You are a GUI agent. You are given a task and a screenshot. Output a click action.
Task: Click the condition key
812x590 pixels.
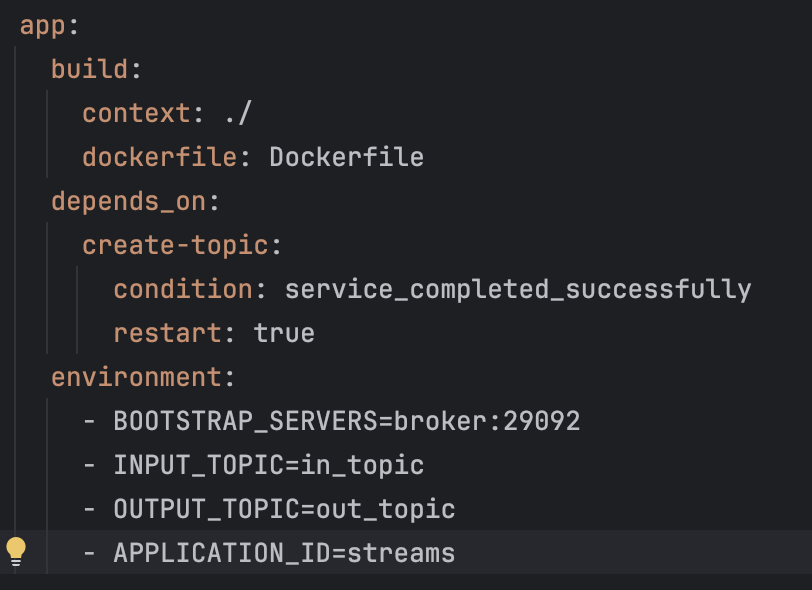tap(183, 289)
